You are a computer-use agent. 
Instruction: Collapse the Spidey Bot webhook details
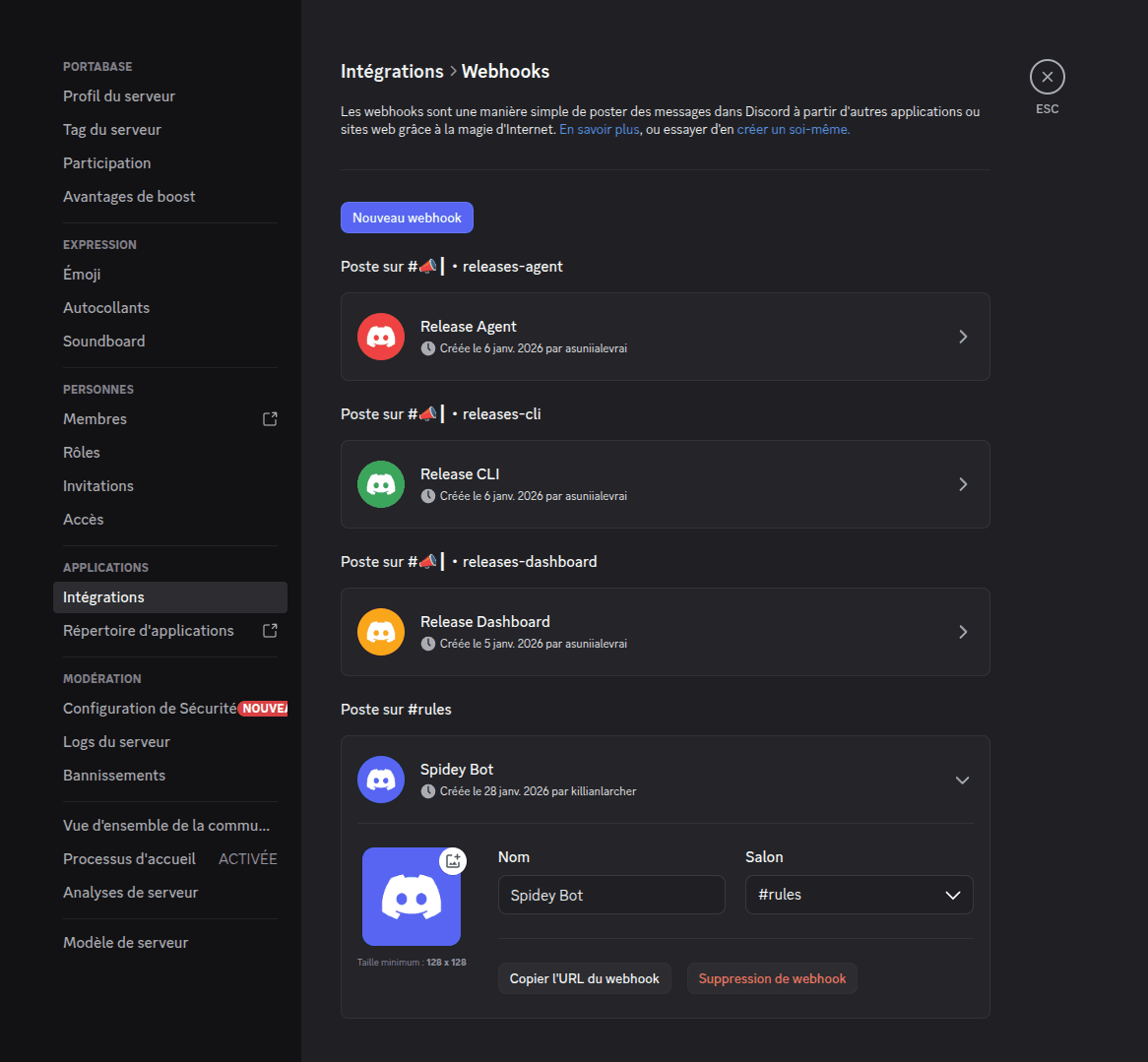[x=963, y=779]
